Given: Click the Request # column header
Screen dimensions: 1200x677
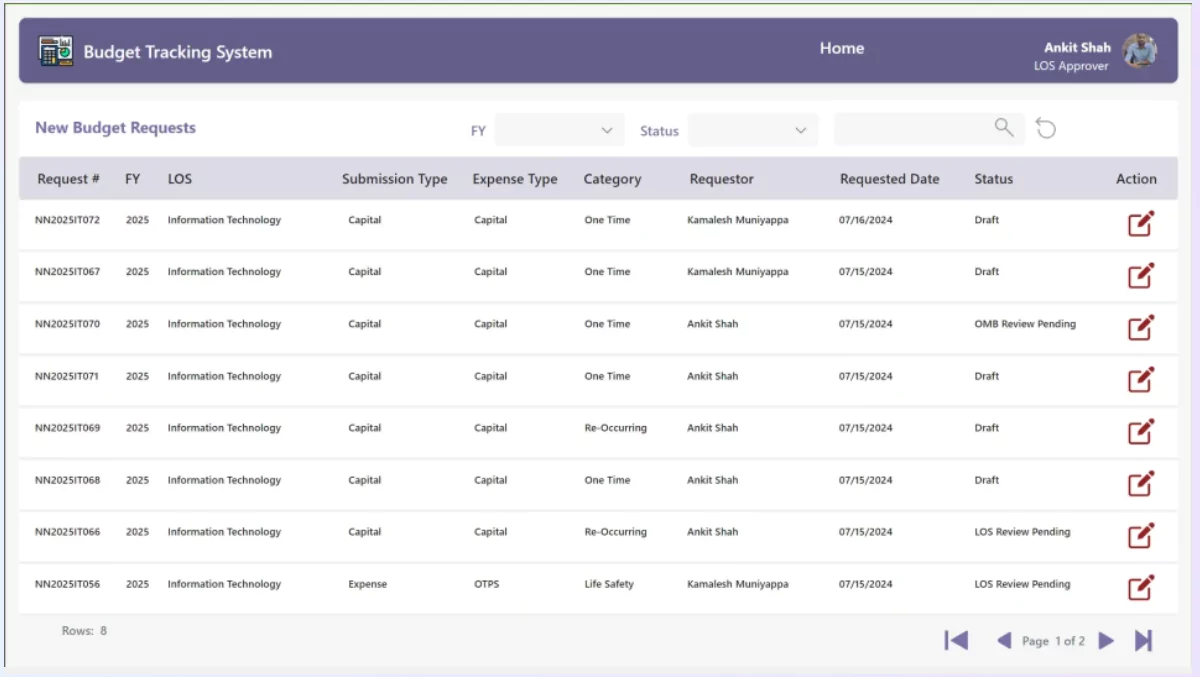Looking at the screenshot, I should pyautogui.click(x=68, y=179).
